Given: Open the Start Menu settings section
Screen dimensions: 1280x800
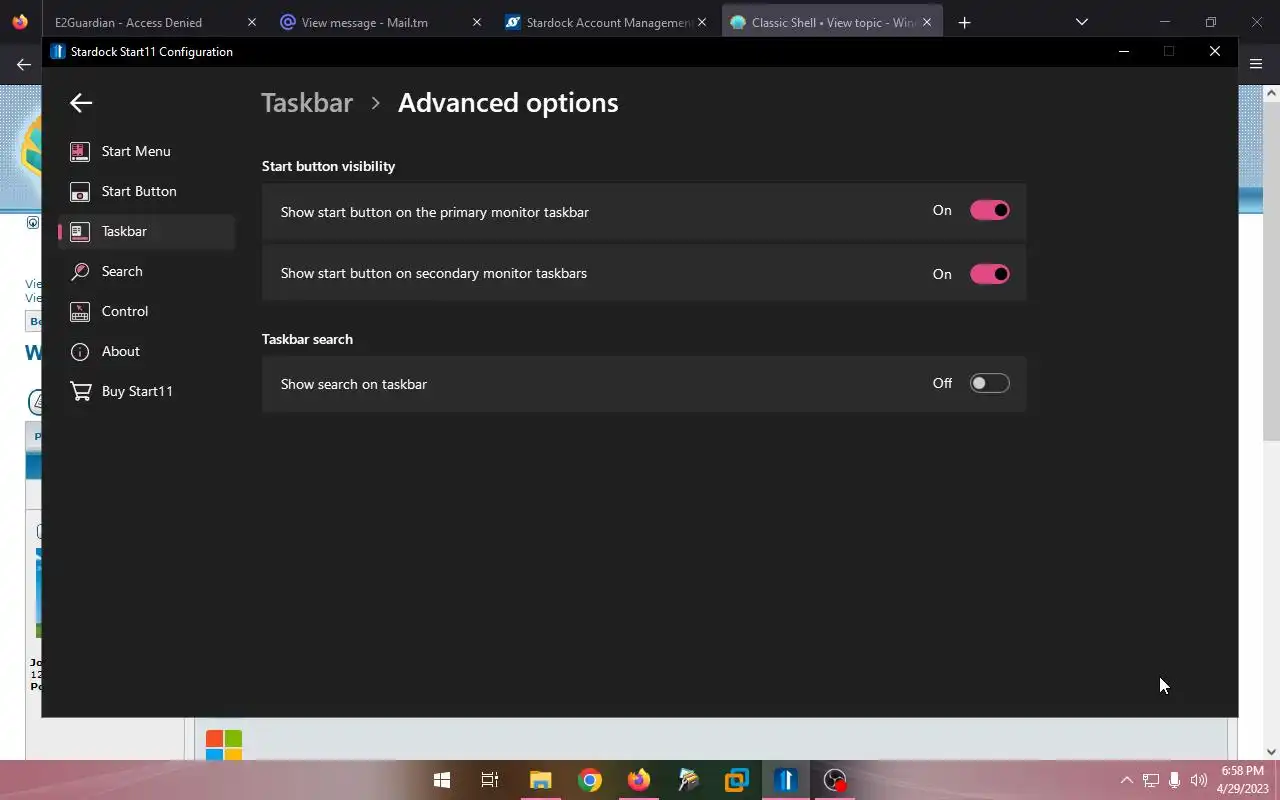Looking at the screenshot, I should tap(147, 151).
